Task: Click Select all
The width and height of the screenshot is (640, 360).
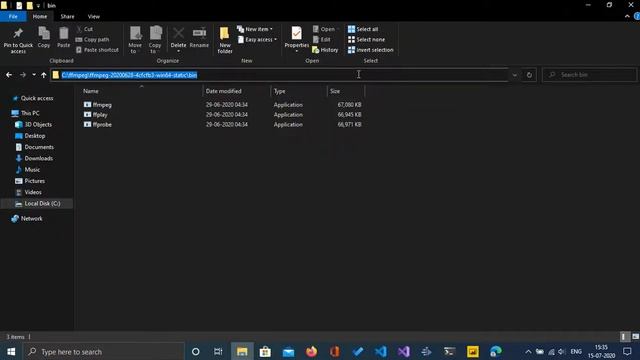Action: 363,29
